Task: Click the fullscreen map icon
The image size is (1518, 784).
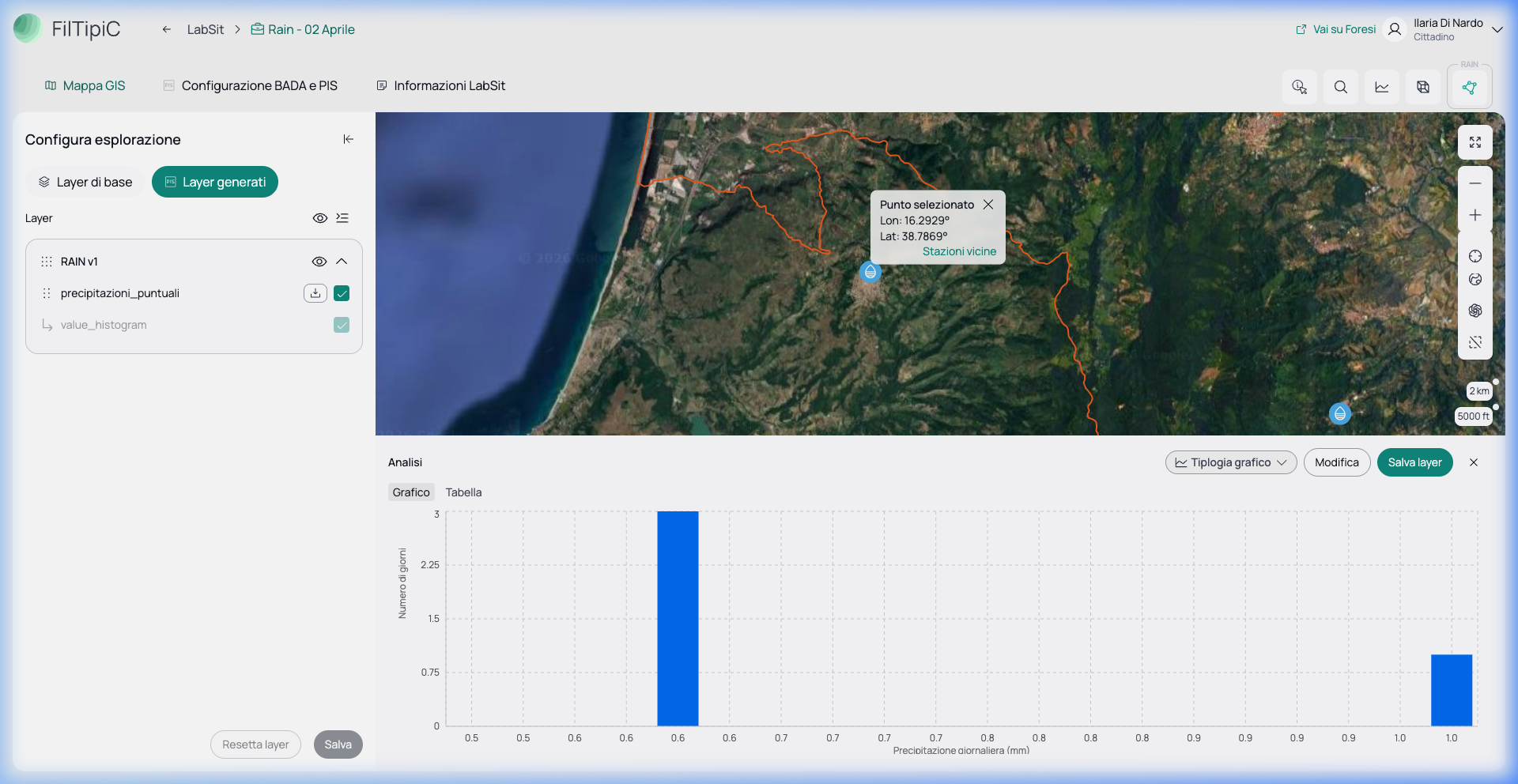Action: coord(1475,142)
